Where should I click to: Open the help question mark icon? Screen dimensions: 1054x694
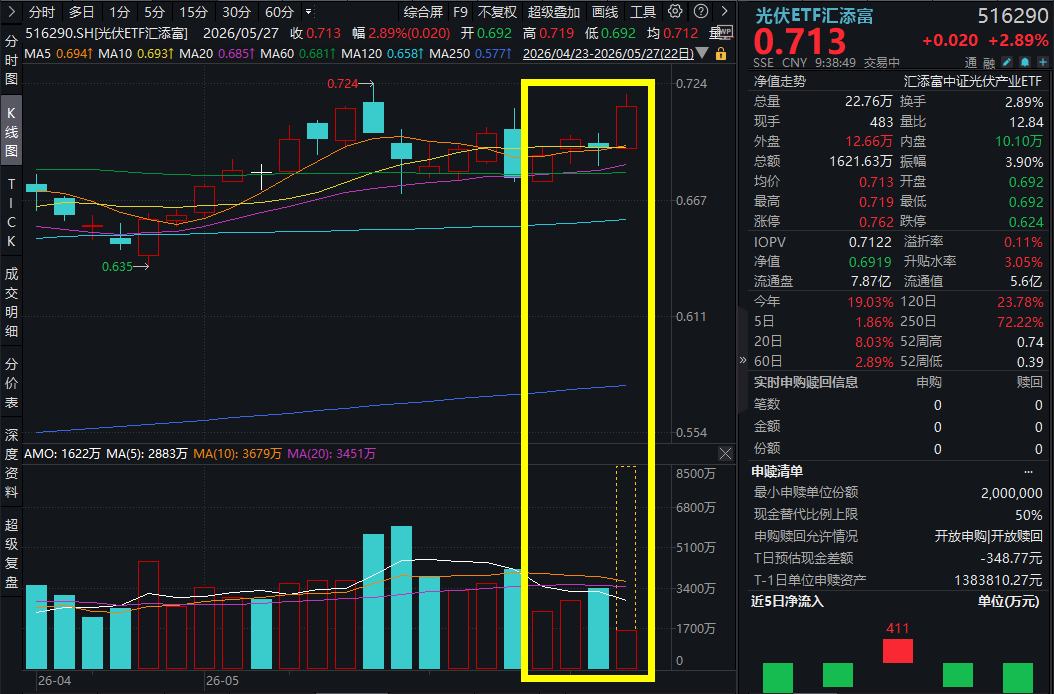coord(700,11)
